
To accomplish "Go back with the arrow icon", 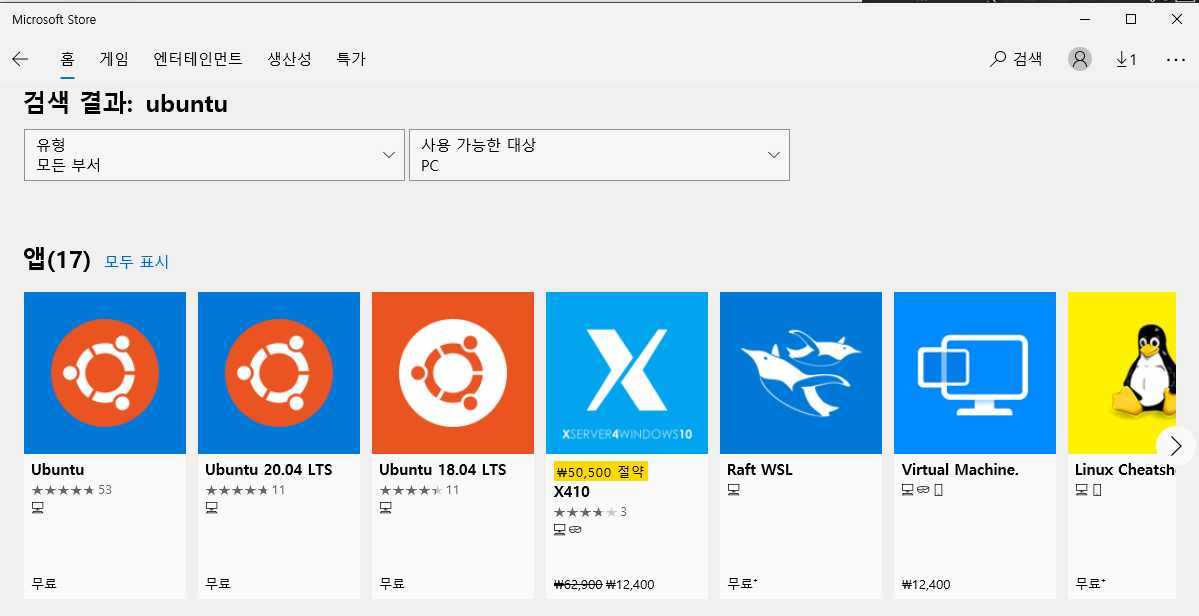I will pyautogui.click(x=21, y=59).
